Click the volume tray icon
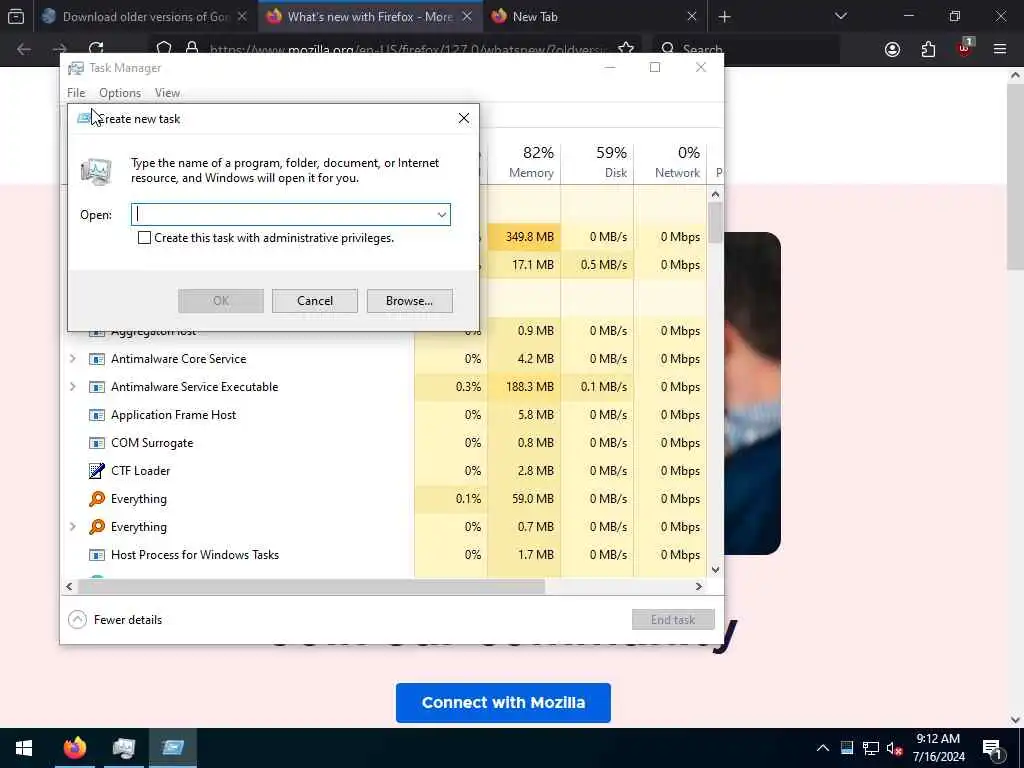Screen dimensions: 1024x768 895,748
